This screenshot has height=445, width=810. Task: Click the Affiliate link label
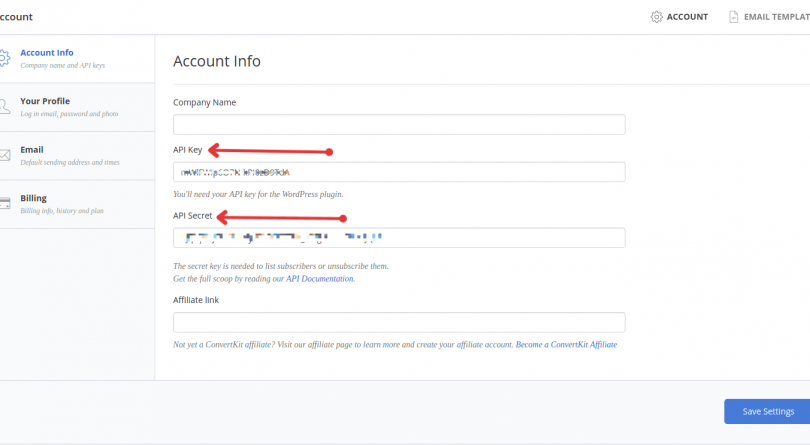coord(196,300)
